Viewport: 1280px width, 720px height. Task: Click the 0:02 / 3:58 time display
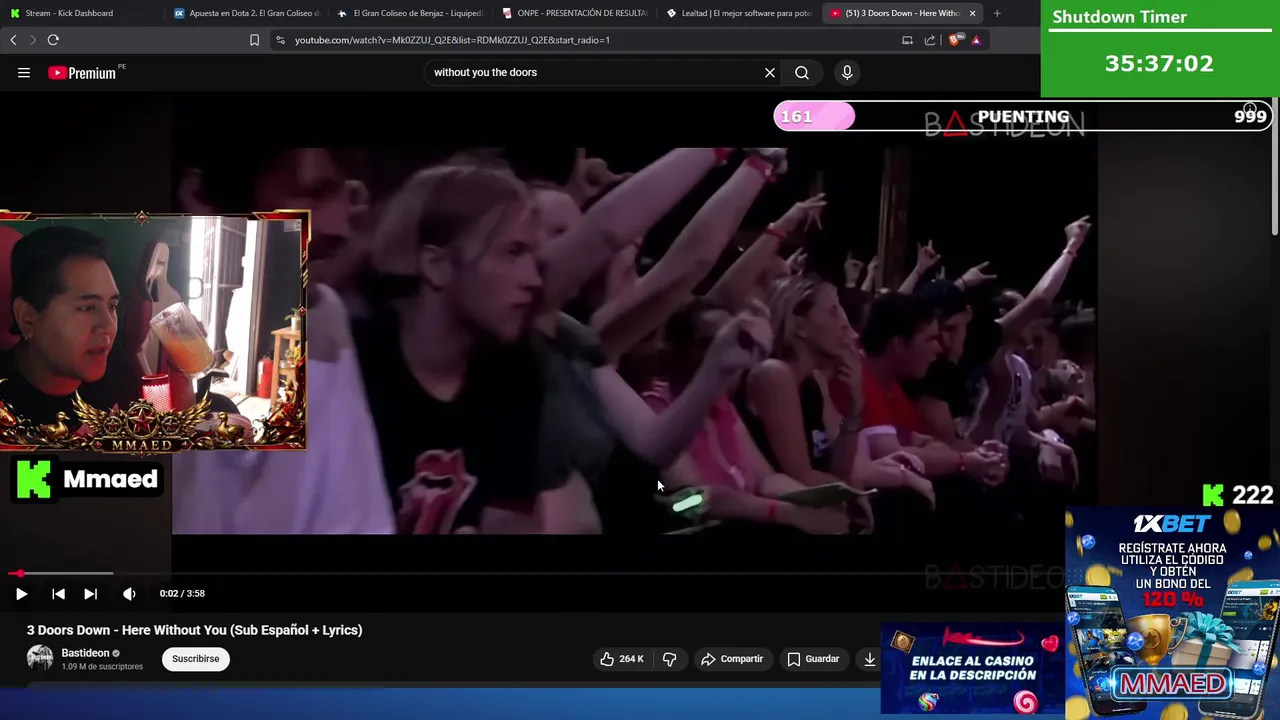coord(182,593)
